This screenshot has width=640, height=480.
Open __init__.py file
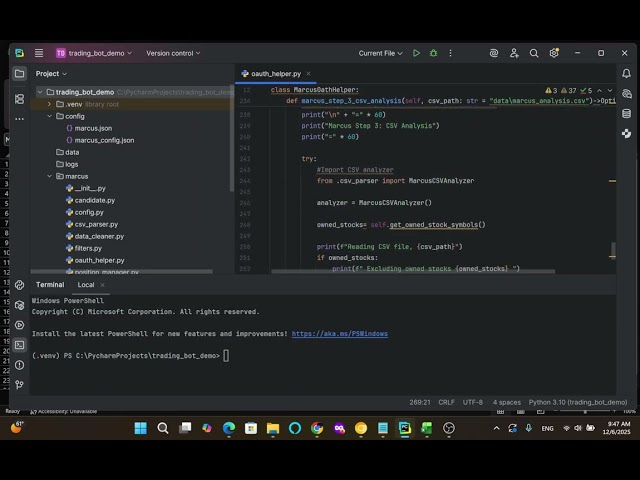pyautogui.click(x=86, y=188)
